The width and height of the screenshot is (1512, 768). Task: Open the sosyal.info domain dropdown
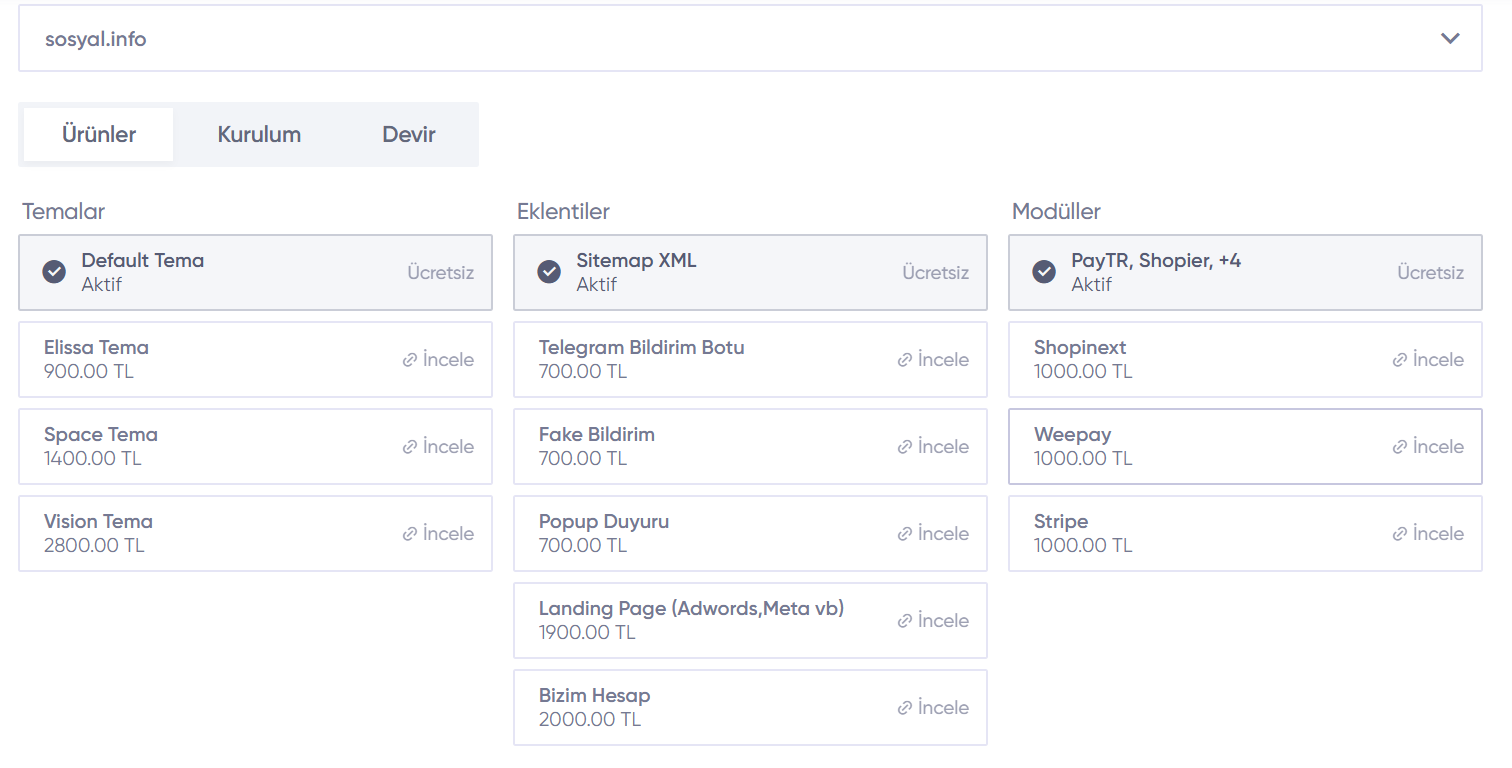(x=750, y=39)
